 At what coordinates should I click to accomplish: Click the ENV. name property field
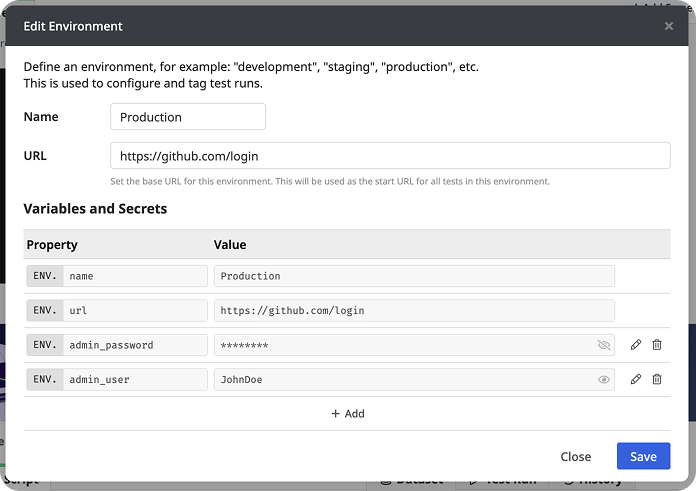(135, 276)
